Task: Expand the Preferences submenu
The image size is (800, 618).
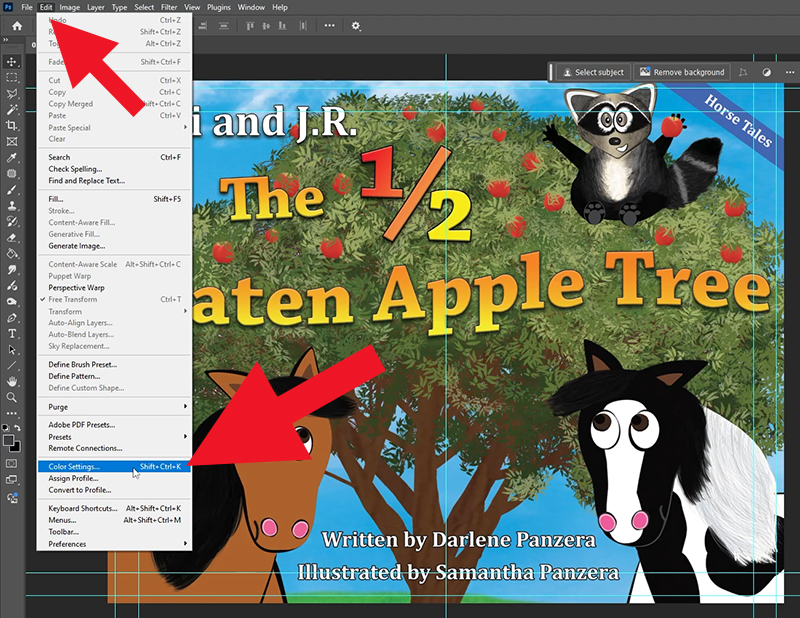Action: [114, 544]
